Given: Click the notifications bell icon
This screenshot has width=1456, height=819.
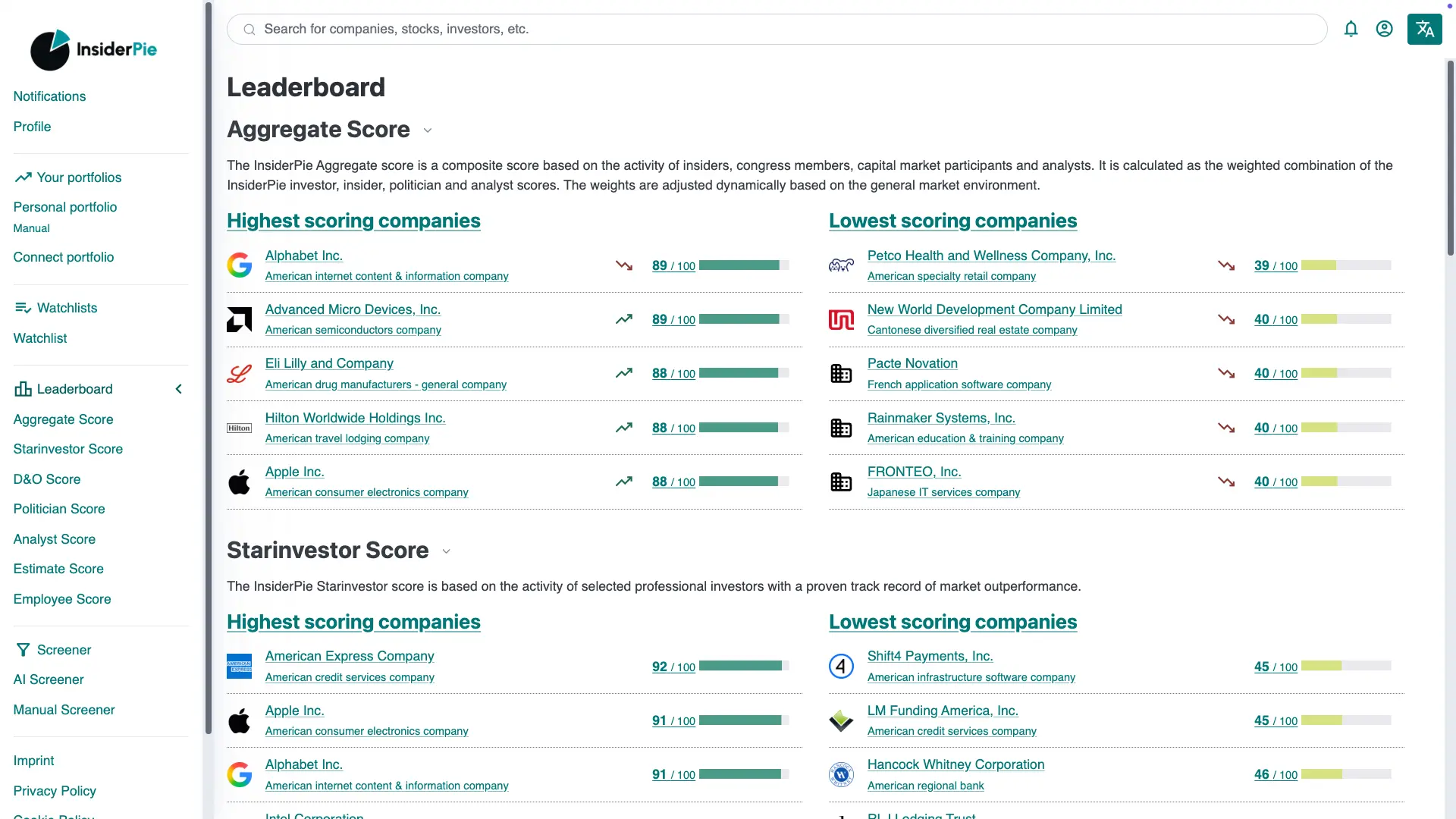Looking at the screenshot, I should coord(1351,29).
